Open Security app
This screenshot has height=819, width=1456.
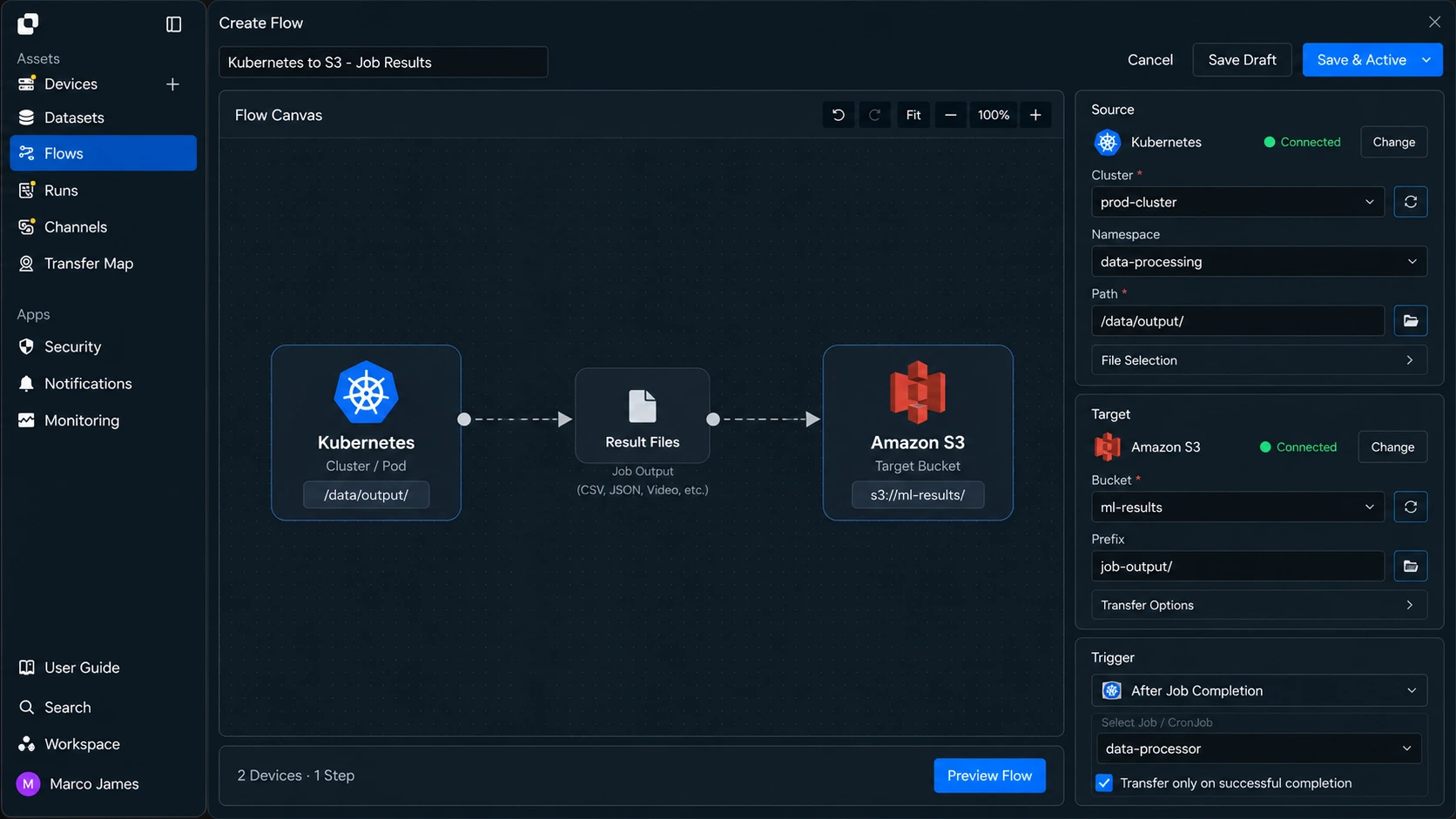click(x=103, y=347)
